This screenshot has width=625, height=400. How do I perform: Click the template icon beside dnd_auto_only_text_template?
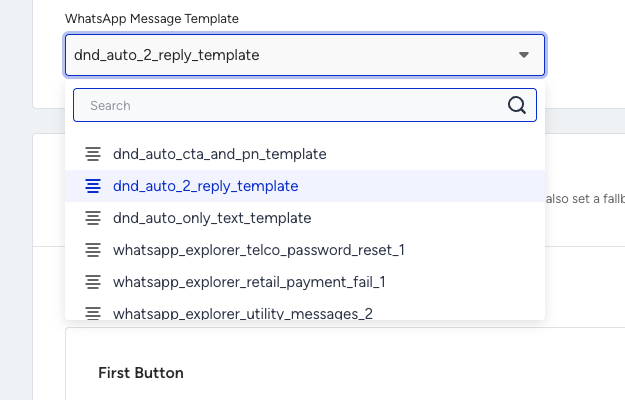93,218
